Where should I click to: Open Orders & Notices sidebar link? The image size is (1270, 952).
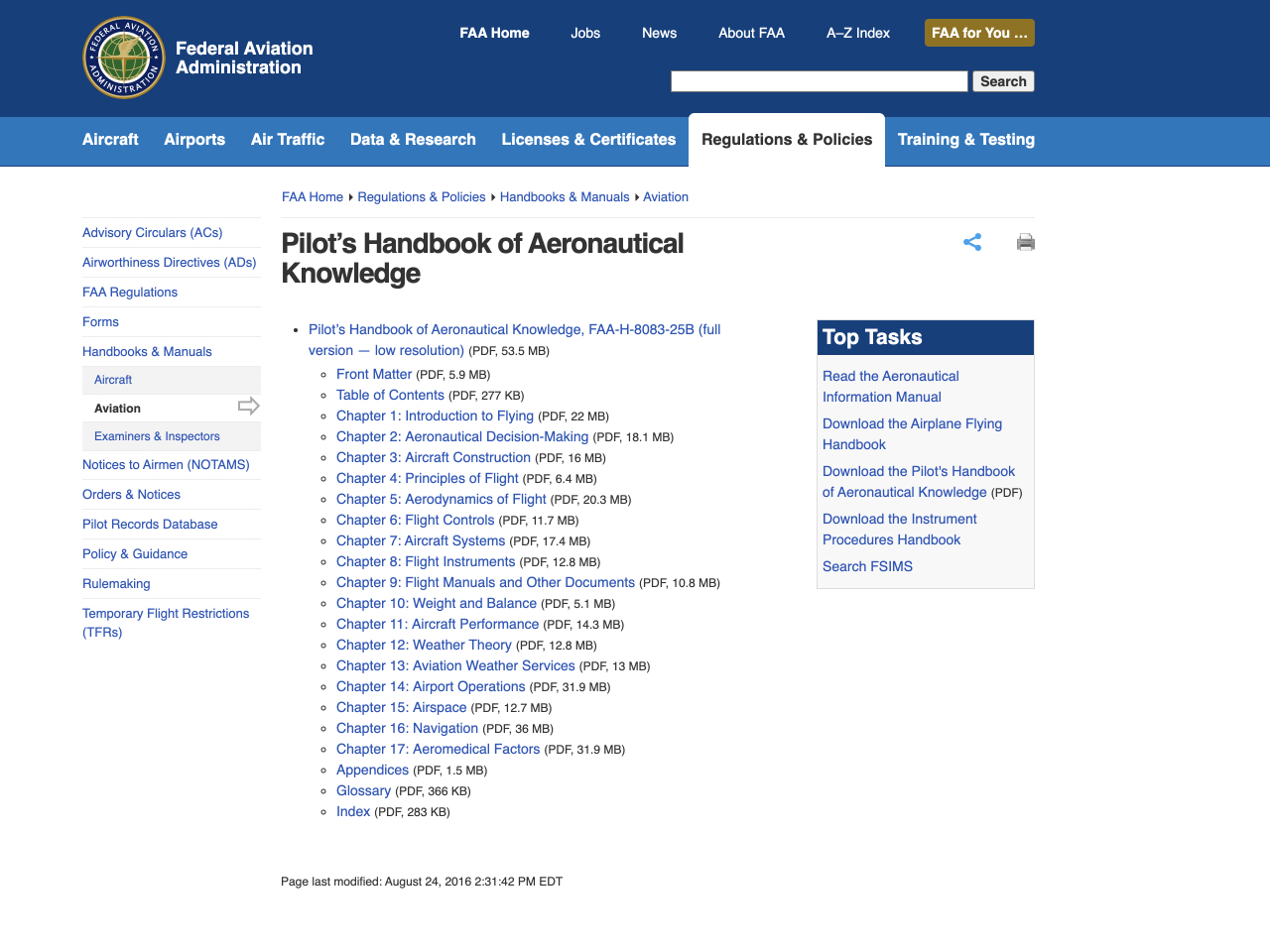131,495
